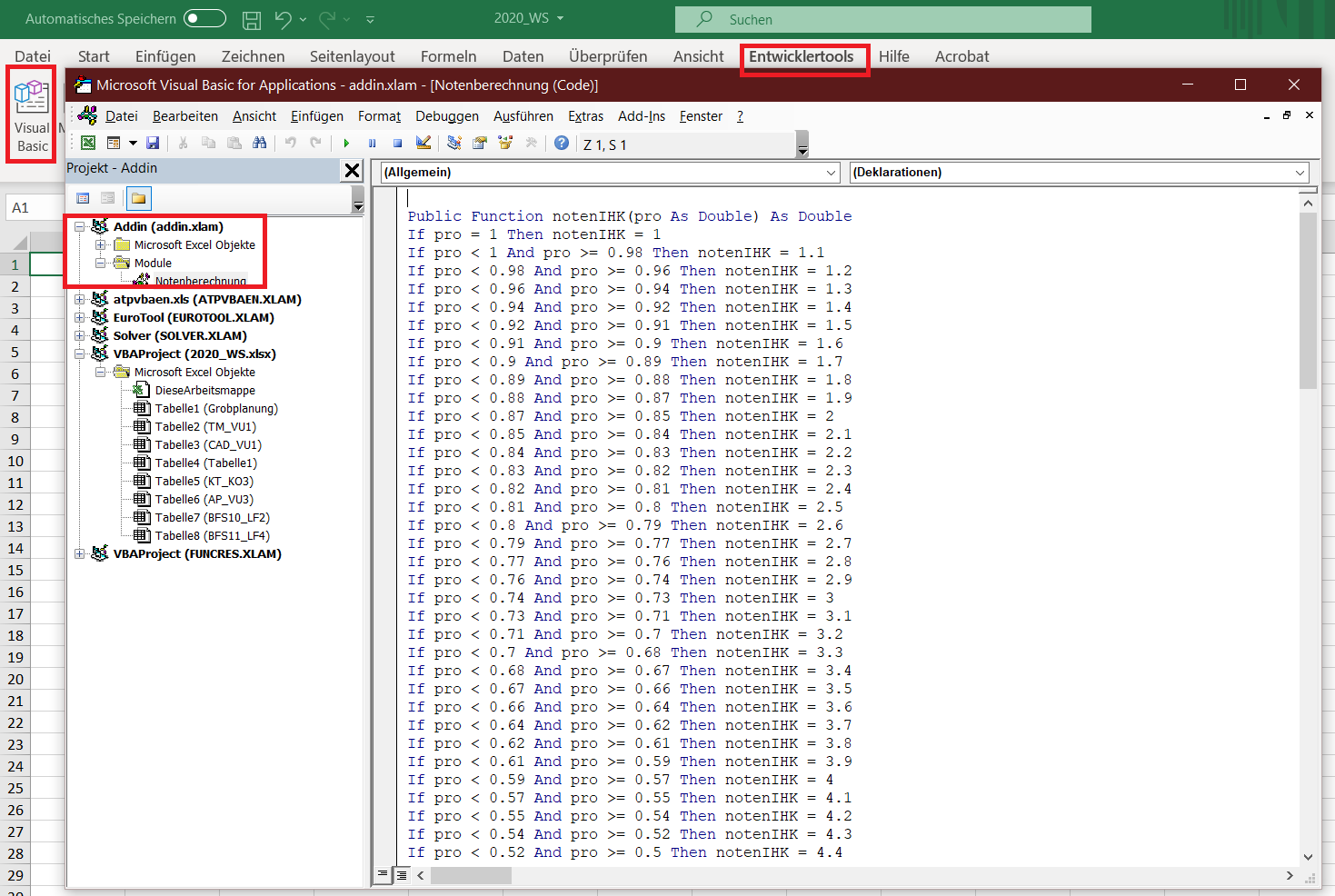The height and width of the screenshot is (896, 1335).
Task: Select Tabelle5 (KT_KO3) in project tree
Action: (204, 481)
